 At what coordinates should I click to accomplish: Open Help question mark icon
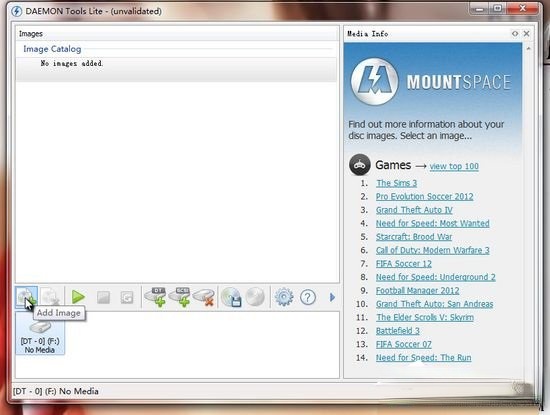[x=308, y=297]
